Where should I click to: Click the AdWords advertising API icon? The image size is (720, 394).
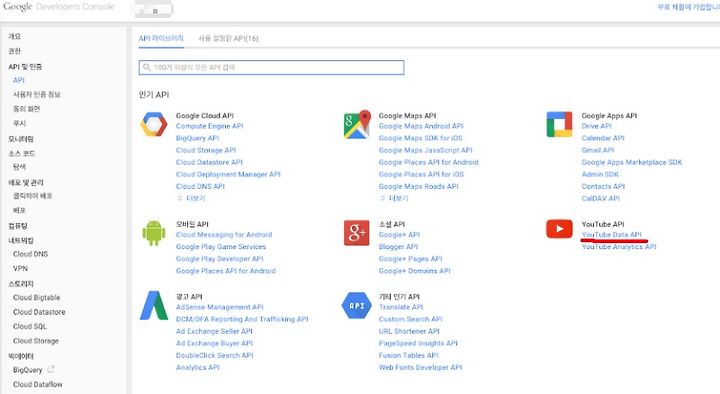pyautogui.click(x=154, y=305)
